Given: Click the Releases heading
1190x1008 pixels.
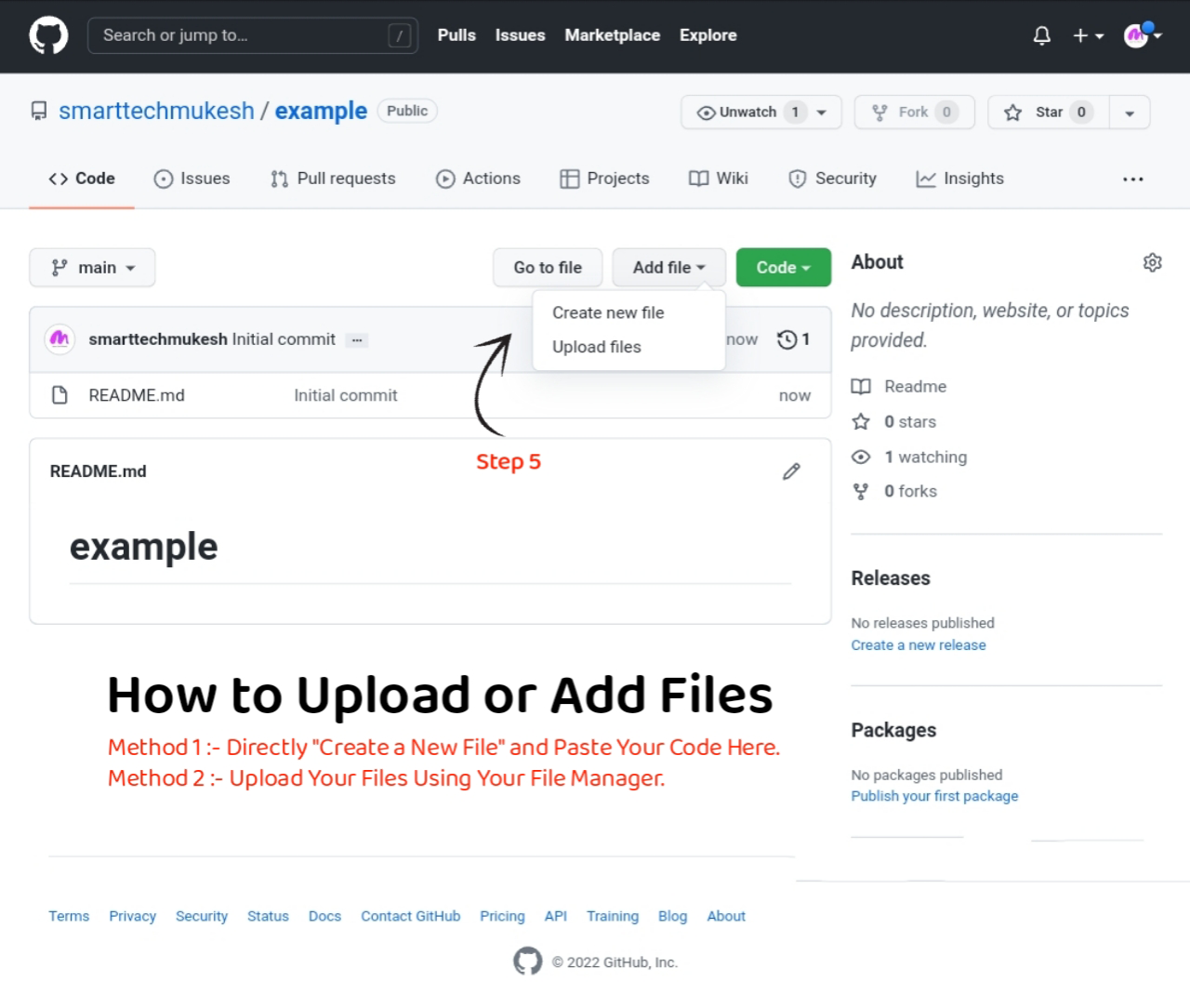Looking at the screenshot, I should pos(891,578).
